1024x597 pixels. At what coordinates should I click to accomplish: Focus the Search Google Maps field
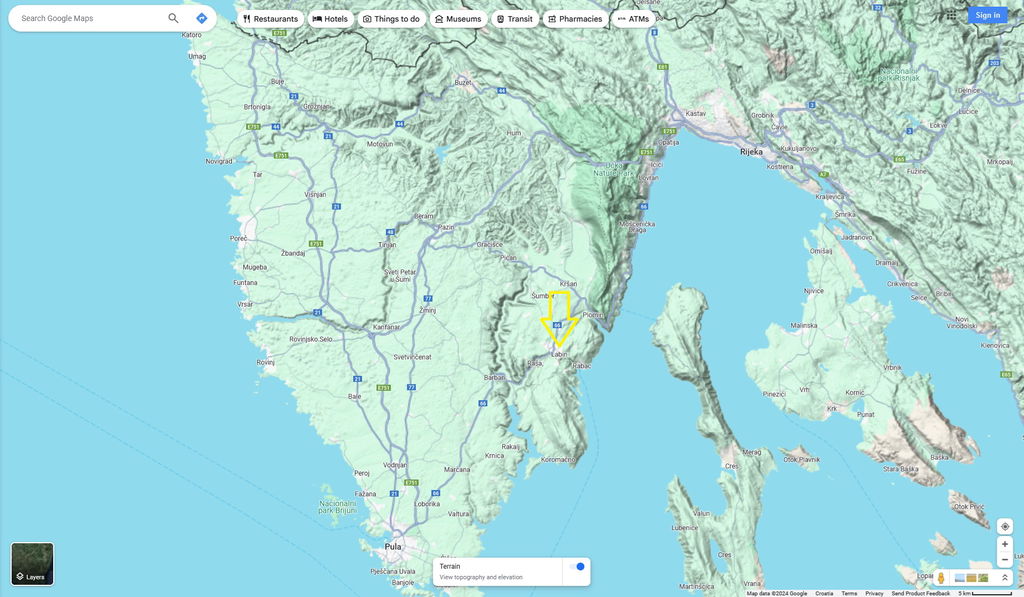(x=90, y=18)
